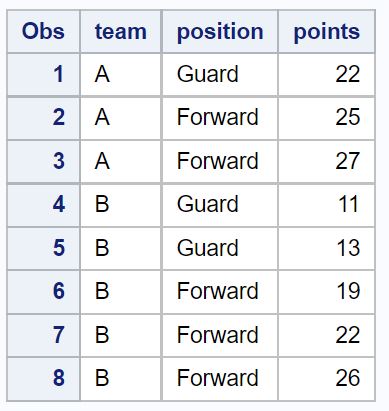This screenshot has height=411, width=389.
Task: Select Forward cell in row 6
Action: tap(220, 292)
